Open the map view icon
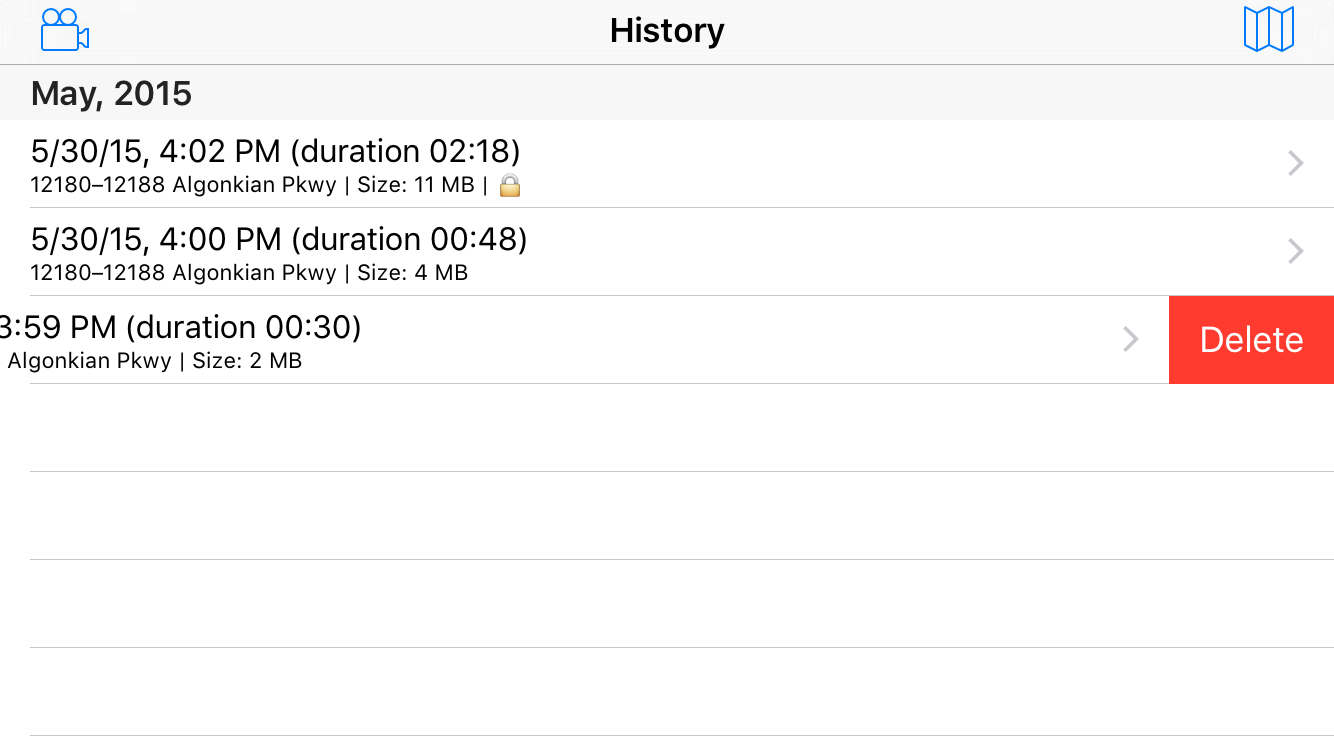The image size is (1334, 750). [x=1268, y=29]
